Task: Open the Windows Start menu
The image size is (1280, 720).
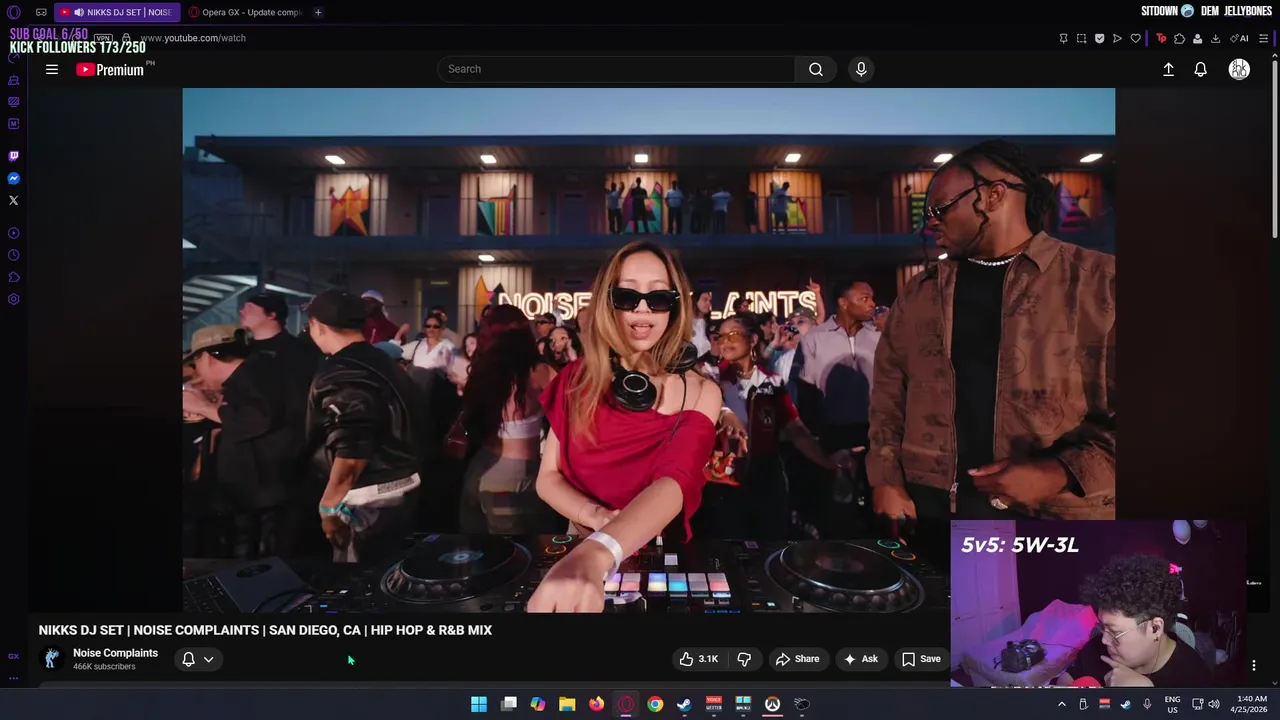Action: pyautogui.click(x=479, y=704)
